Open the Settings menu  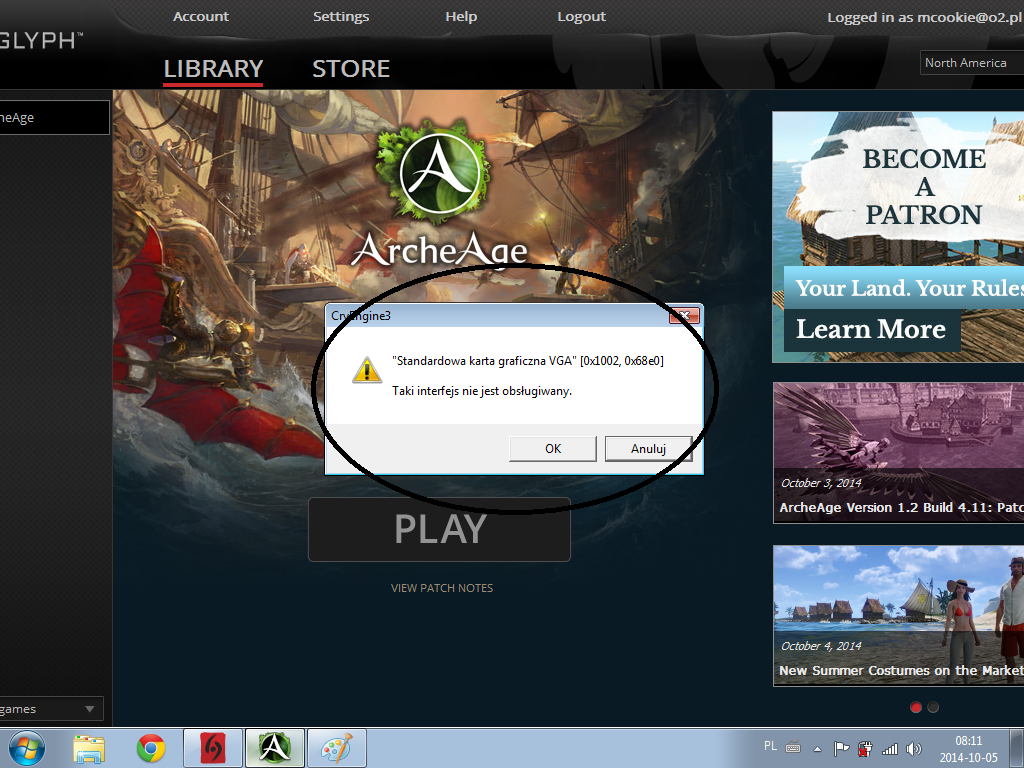click(341, 16)
